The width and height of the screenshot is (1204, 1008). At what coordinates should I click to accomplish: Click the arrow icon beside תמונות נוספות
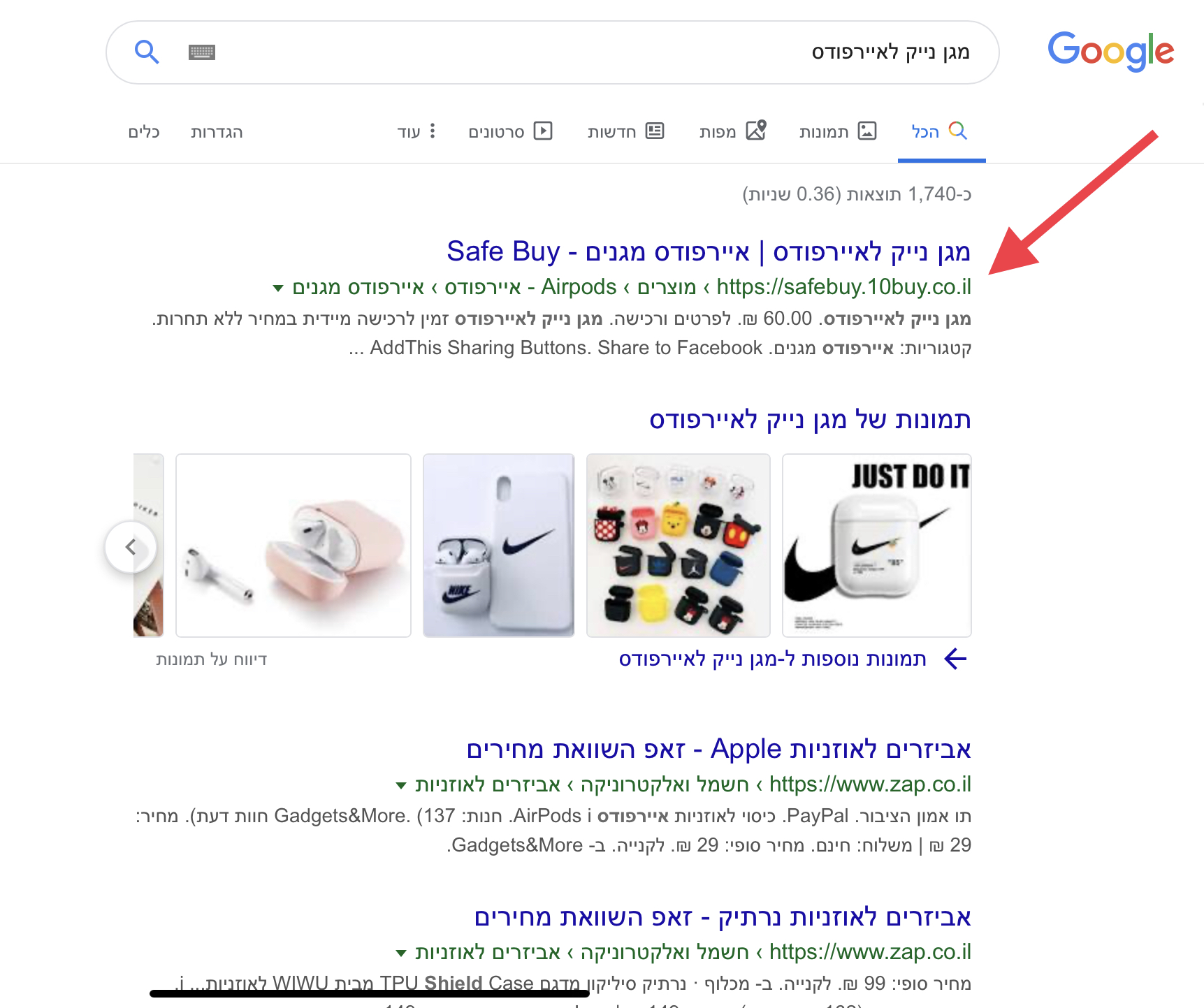tap(955, 659)
